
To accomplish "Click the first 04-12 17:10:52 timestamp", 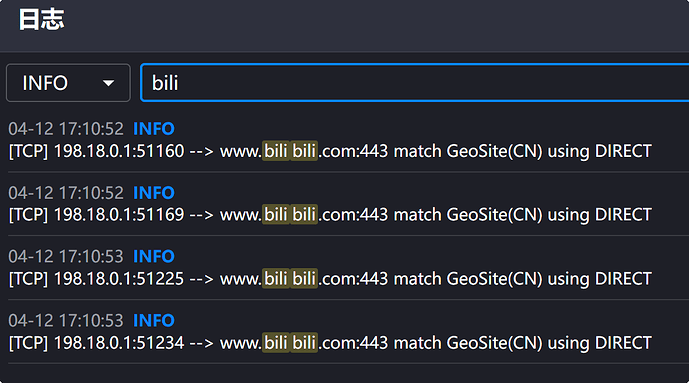I will [66, 129].
